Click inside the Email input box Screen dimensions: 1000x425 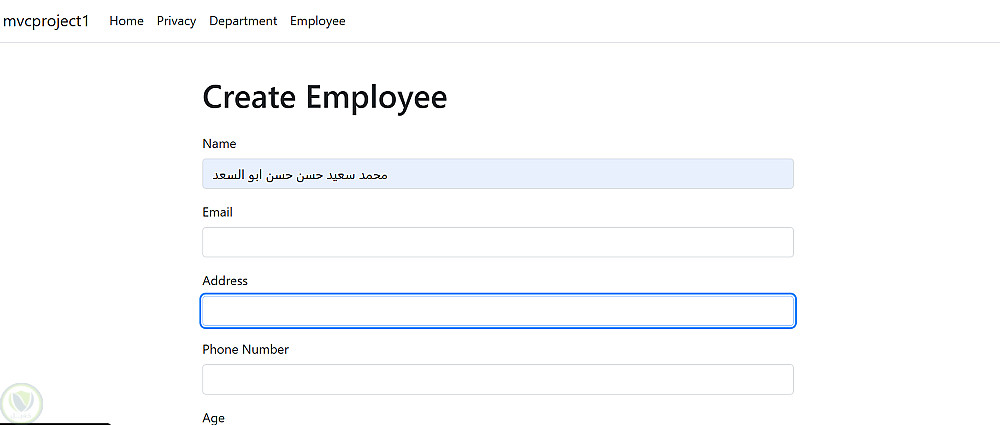click(x=498, y=242)
